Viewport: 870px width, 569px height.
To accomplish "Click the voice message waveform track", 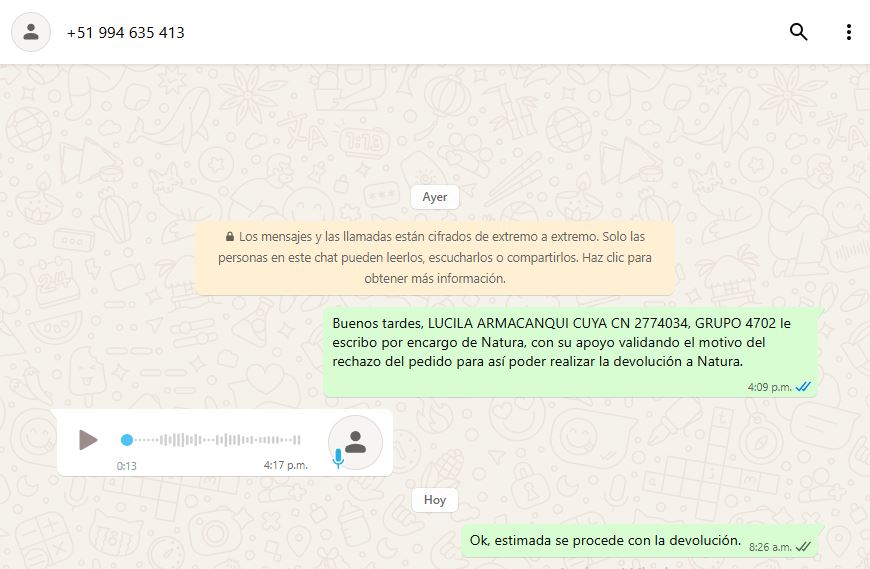I will [215, 440].
